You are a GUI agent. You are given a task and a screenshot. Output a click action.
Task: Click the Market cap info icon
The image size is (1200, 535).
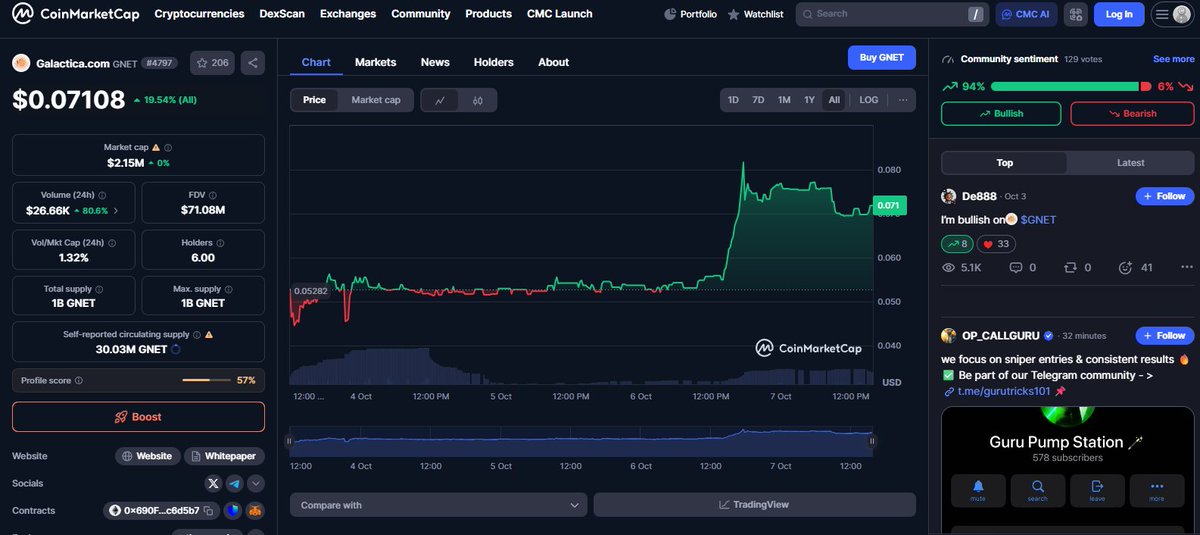(168, 147)
